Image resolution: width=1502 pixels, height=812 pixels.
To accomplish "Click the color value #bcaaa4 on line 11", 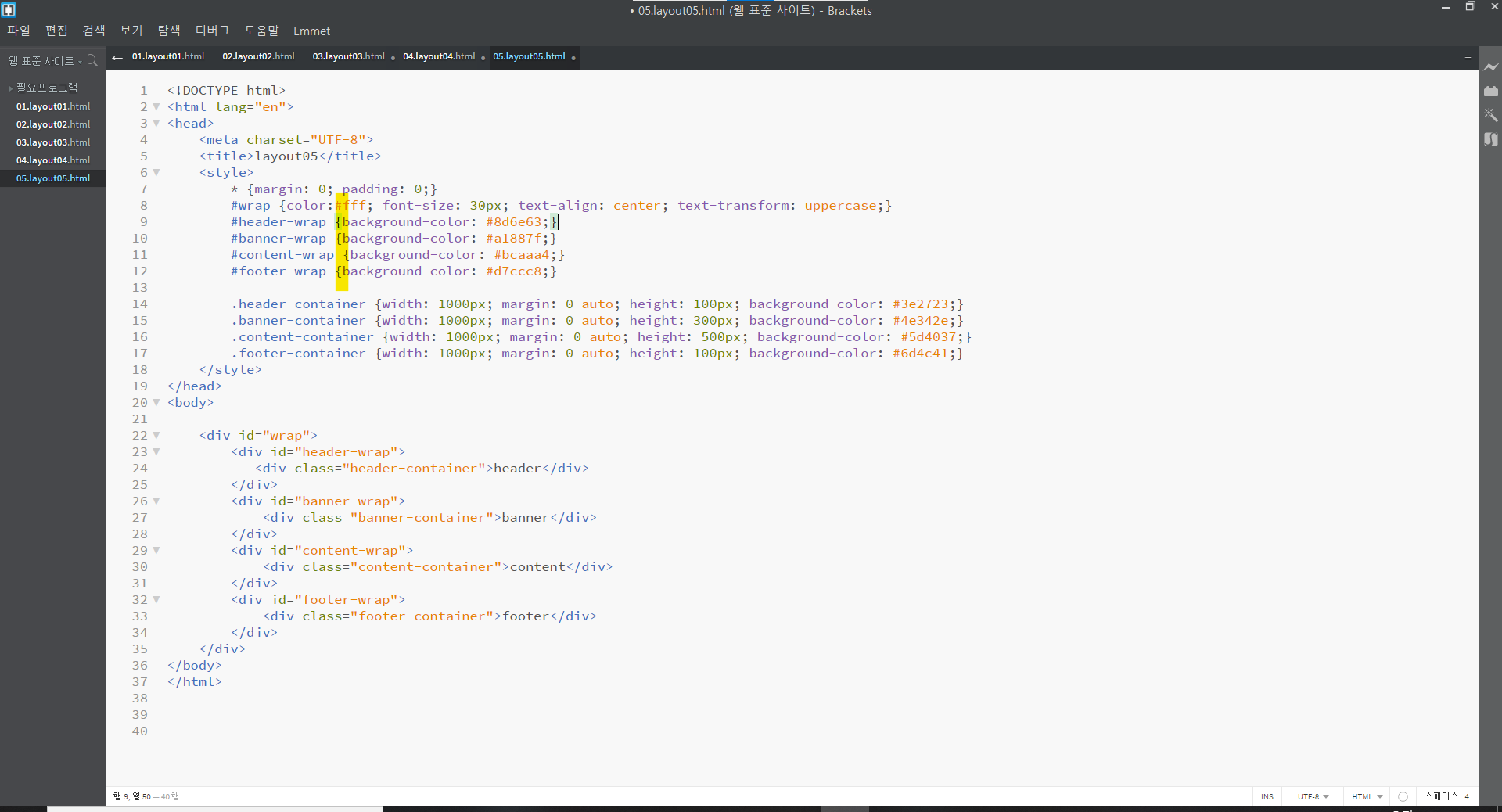I will 522,255.
